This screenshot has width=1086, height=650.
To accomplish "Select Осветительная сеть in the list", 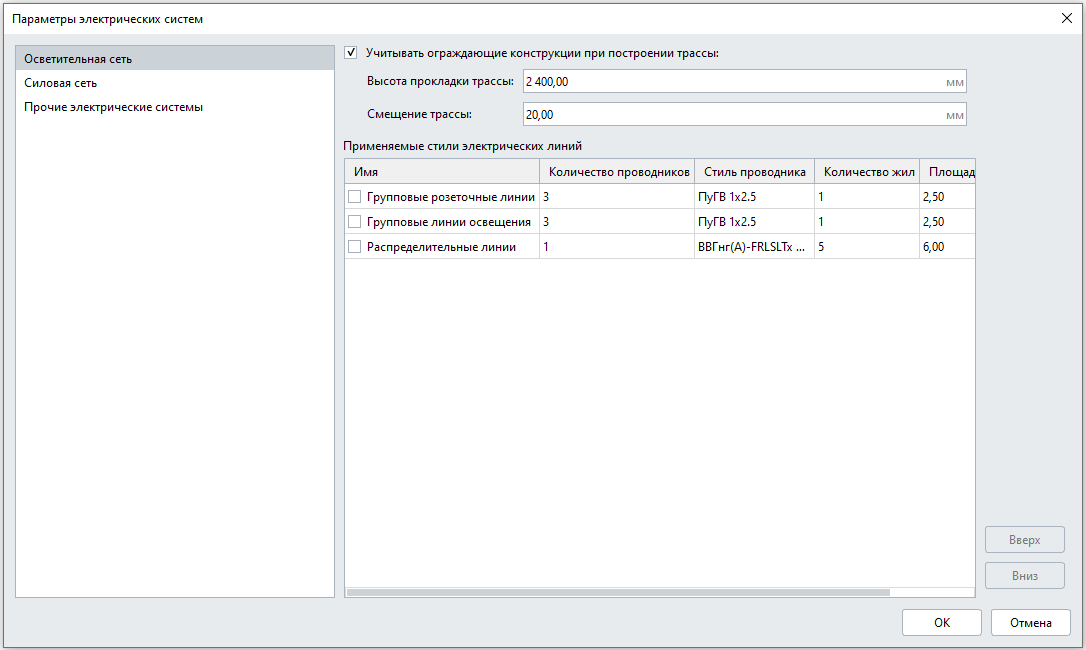I will pos(175,59).
